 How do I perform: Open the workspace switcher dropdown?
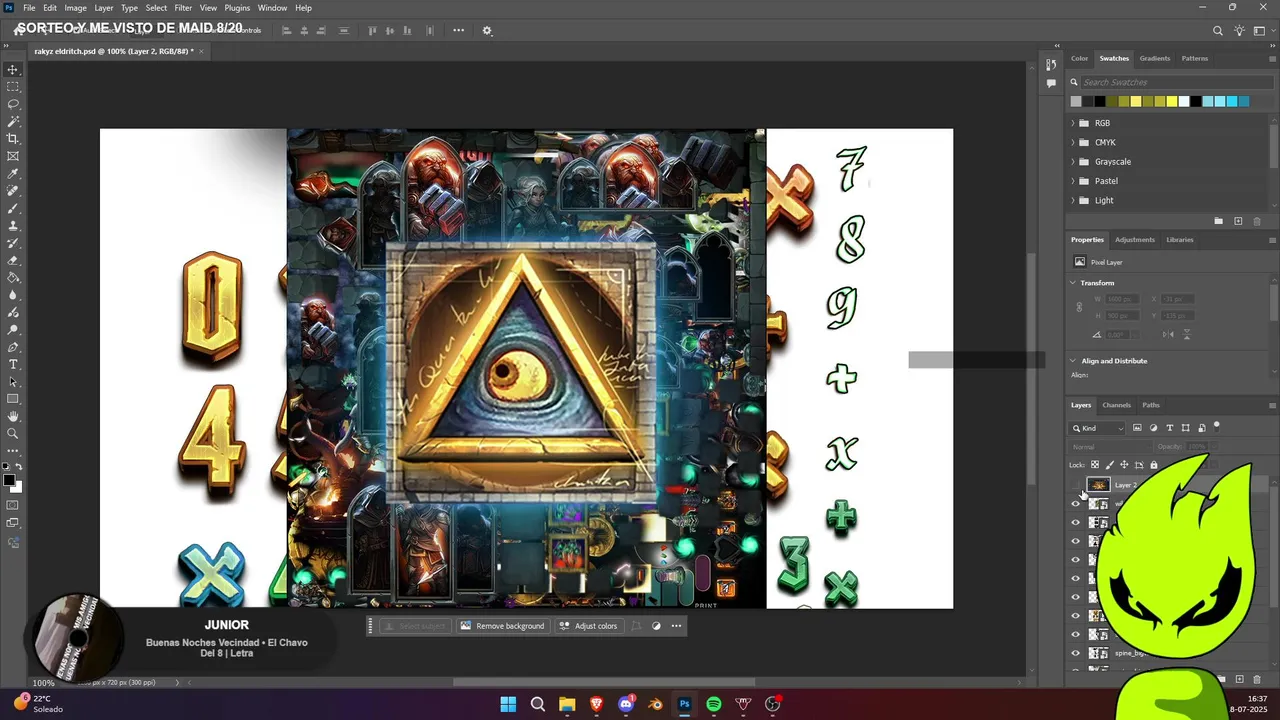(1259, 31)
